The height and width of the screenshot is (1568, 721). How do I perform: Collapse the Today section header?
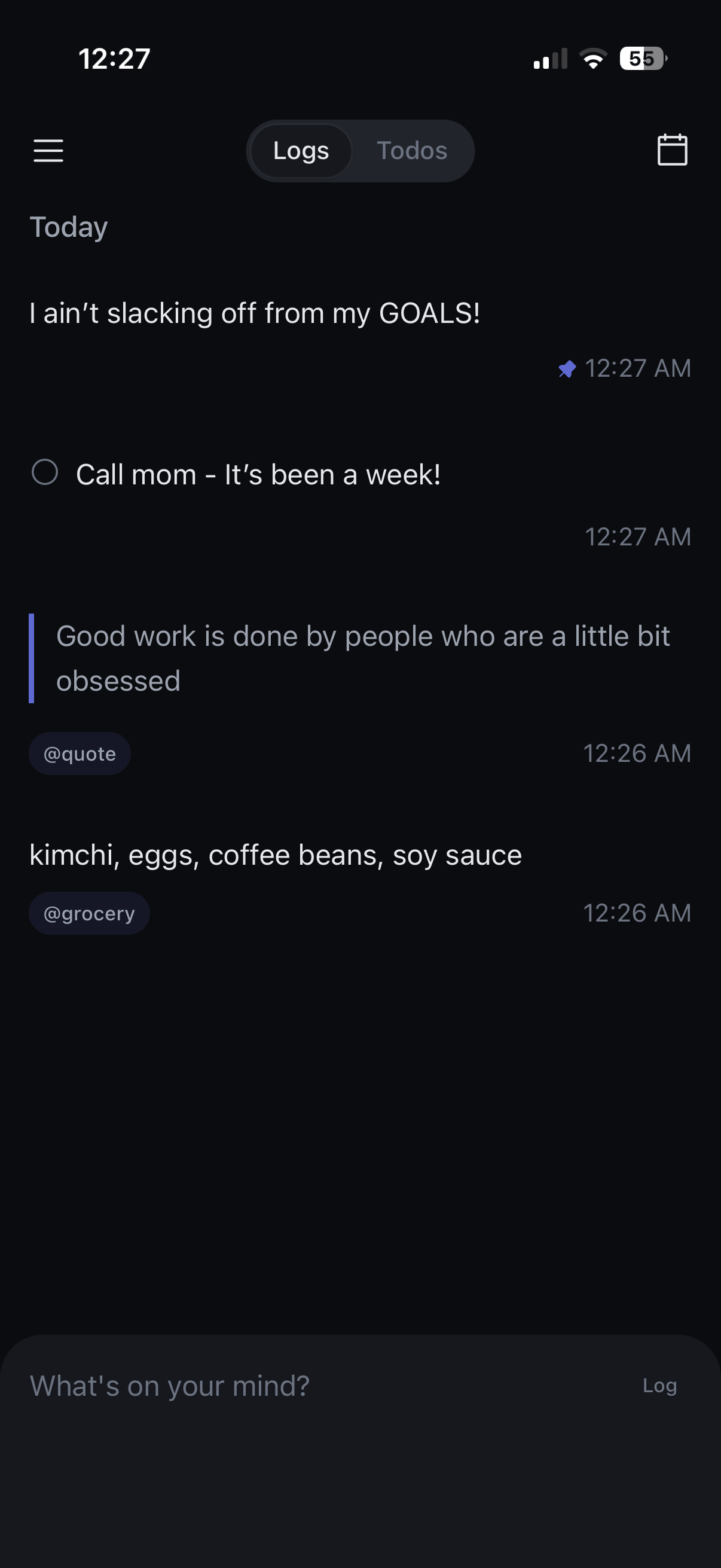coord(69,226)
